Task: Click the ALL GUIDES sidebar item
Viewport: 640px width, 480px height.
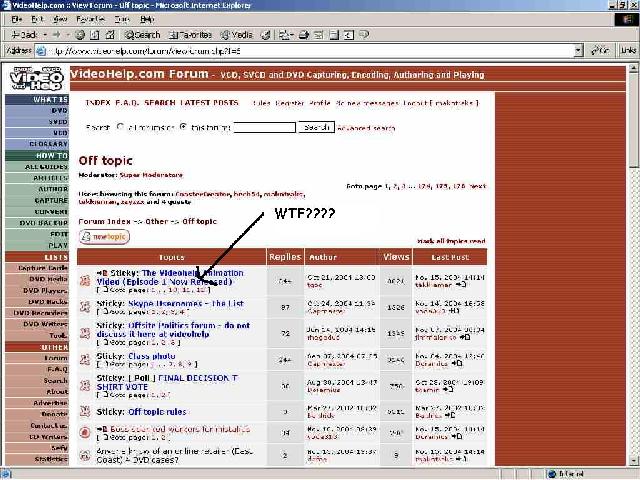Action: pos(37,167)
